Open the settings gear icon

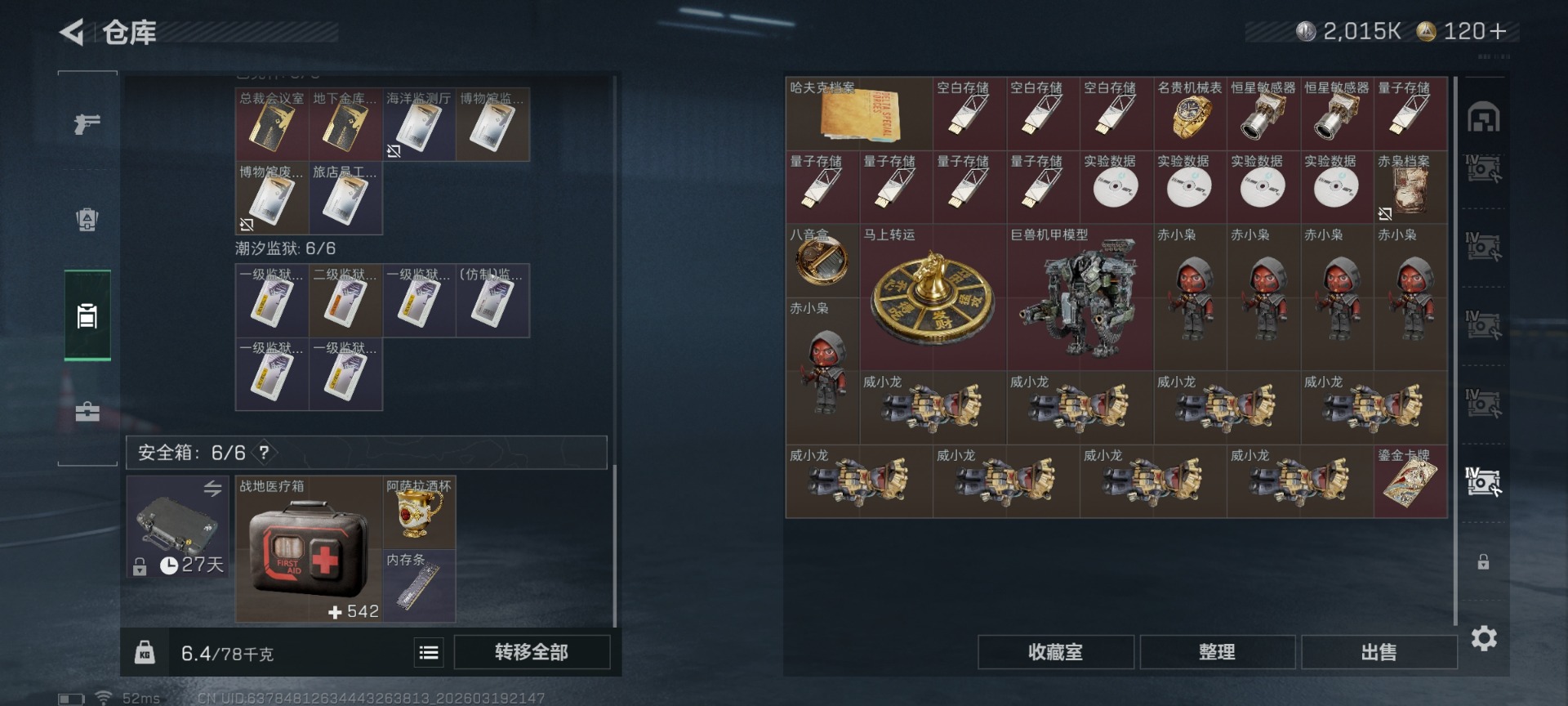pos(1484,638)
